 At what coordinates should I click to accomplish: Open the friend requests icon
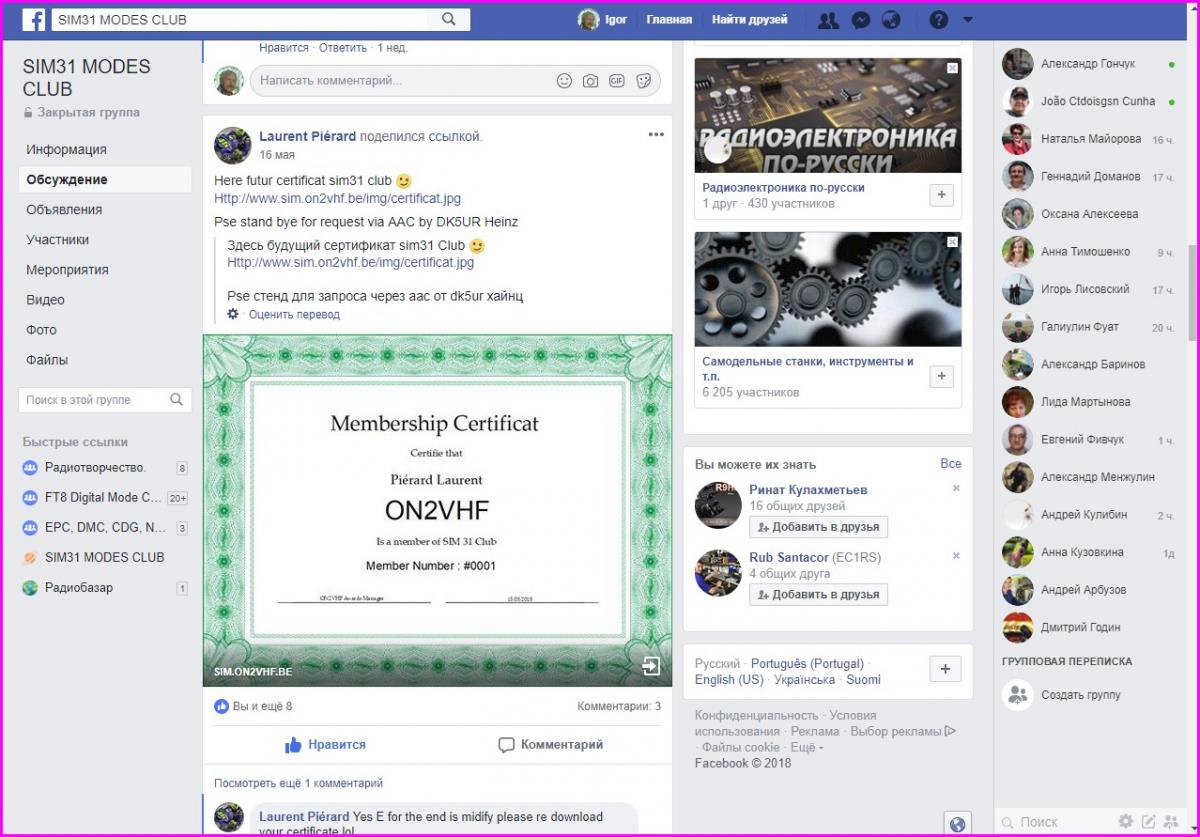[x=827, y=20]
